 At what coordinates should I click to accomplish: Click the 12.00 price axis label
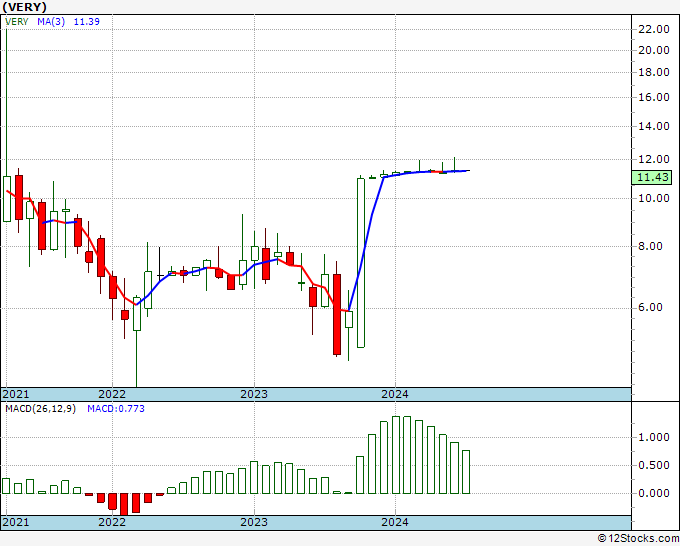click(654, 159)
